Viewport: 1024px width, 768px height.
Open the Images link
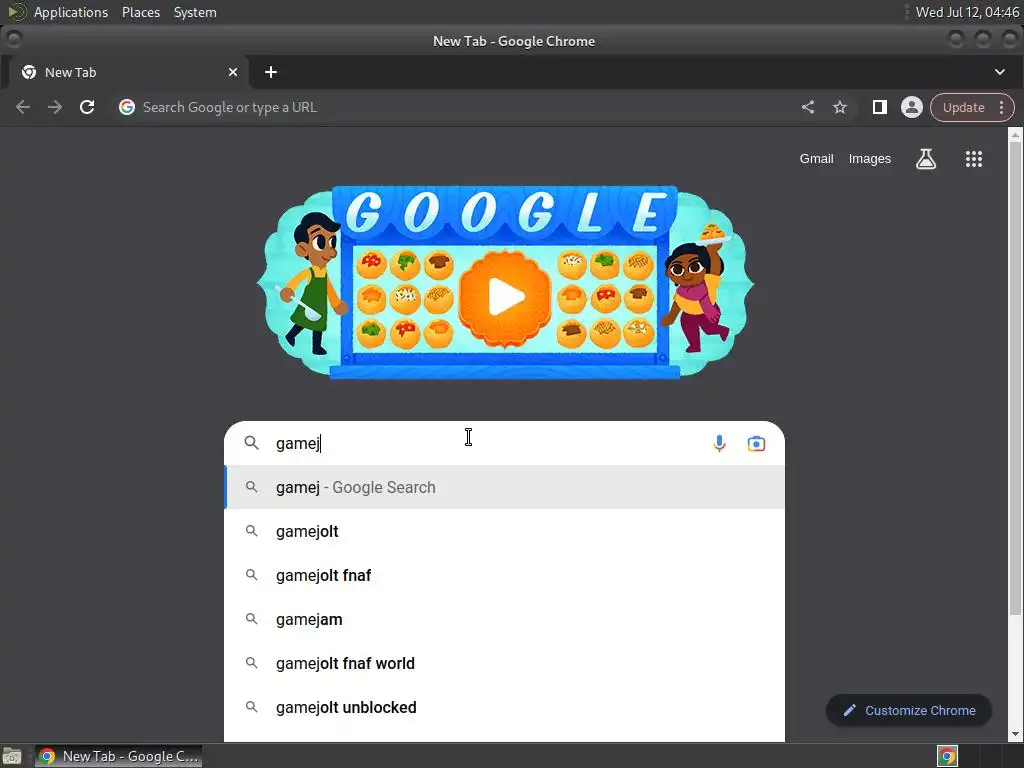pos(869,159)
